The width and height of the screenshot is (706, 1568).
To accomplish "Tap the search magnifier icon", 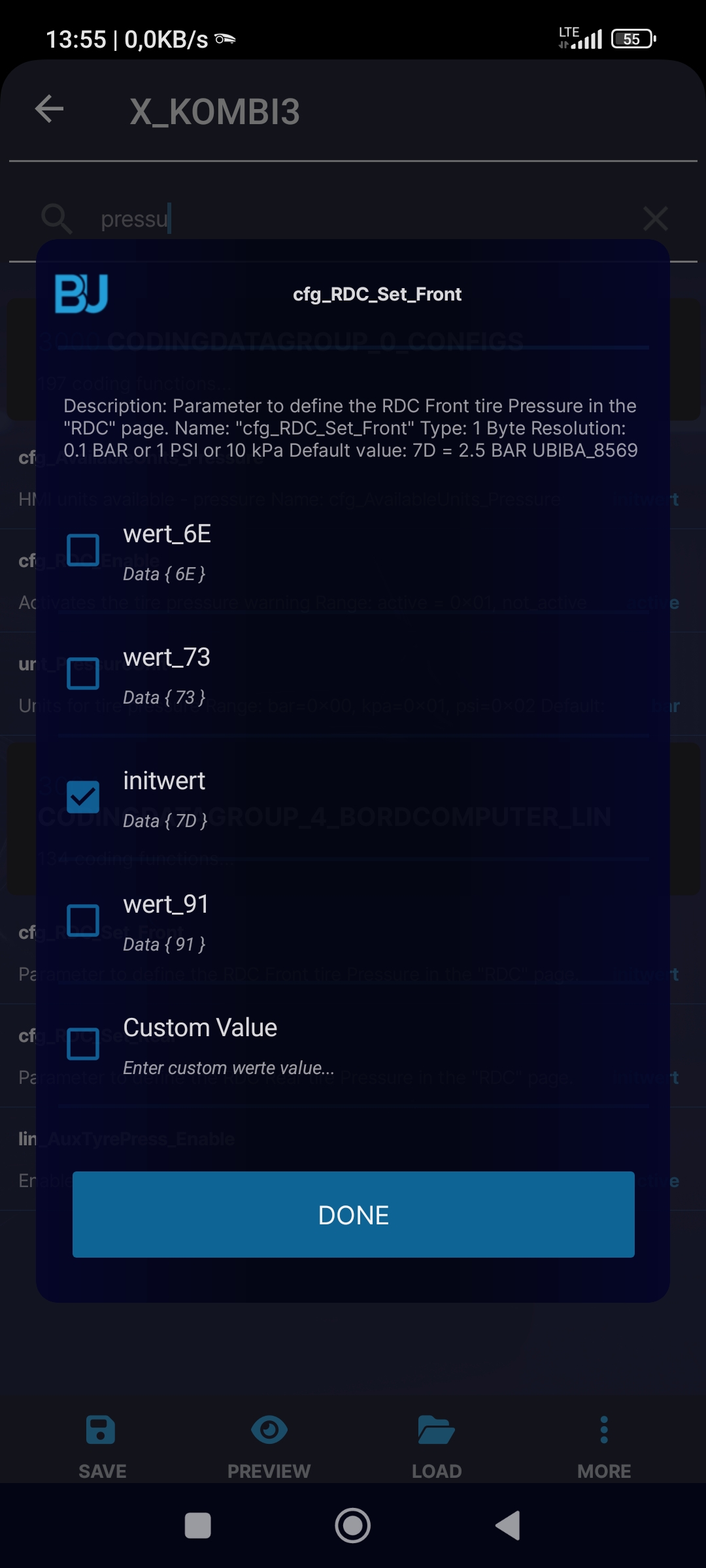I will coord(56,218).
